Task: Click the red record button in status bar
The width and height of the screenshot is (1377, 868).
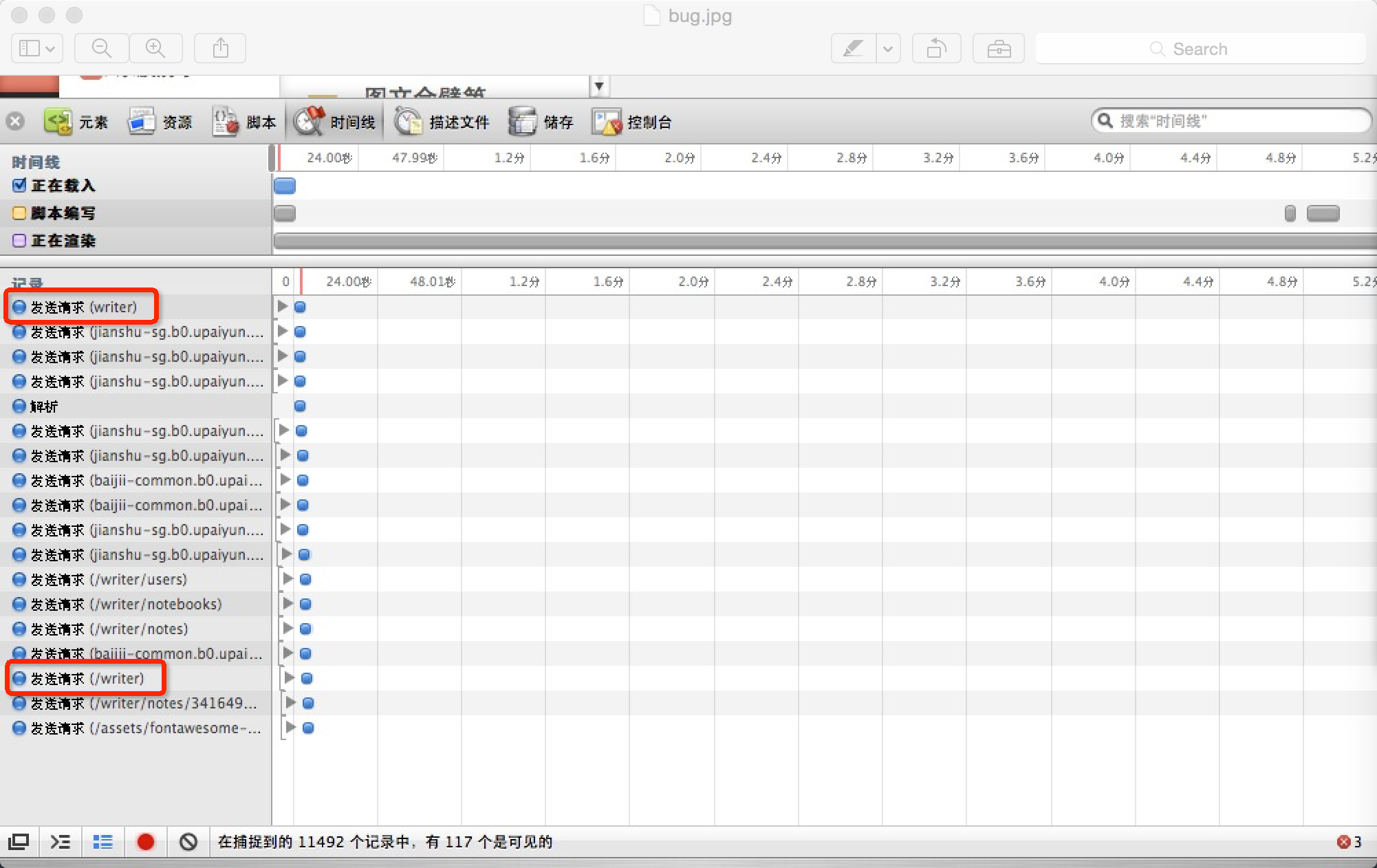Action: point(145,842)
